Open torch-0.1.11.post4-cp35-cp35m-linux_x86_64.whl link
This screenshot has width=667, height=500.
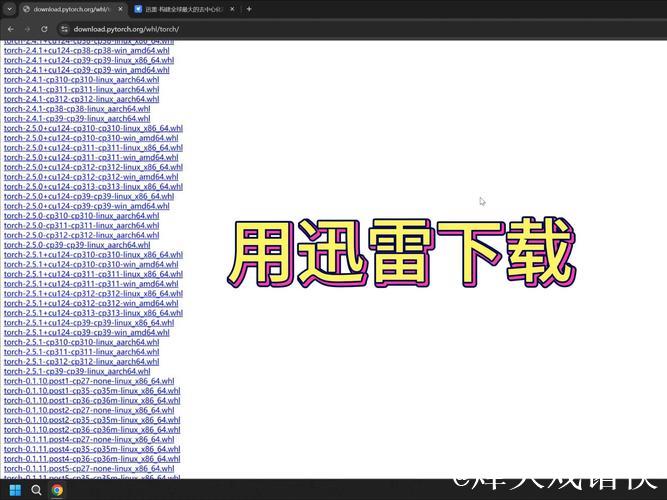[92, 449]
